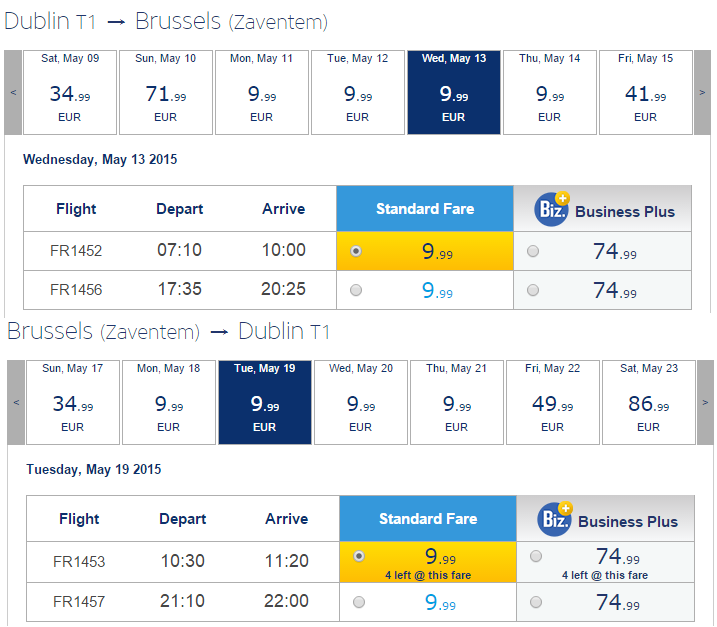717x627 pixels.
Task: Select the Sat, May 09 outbound date
Action: click(70, 92)
